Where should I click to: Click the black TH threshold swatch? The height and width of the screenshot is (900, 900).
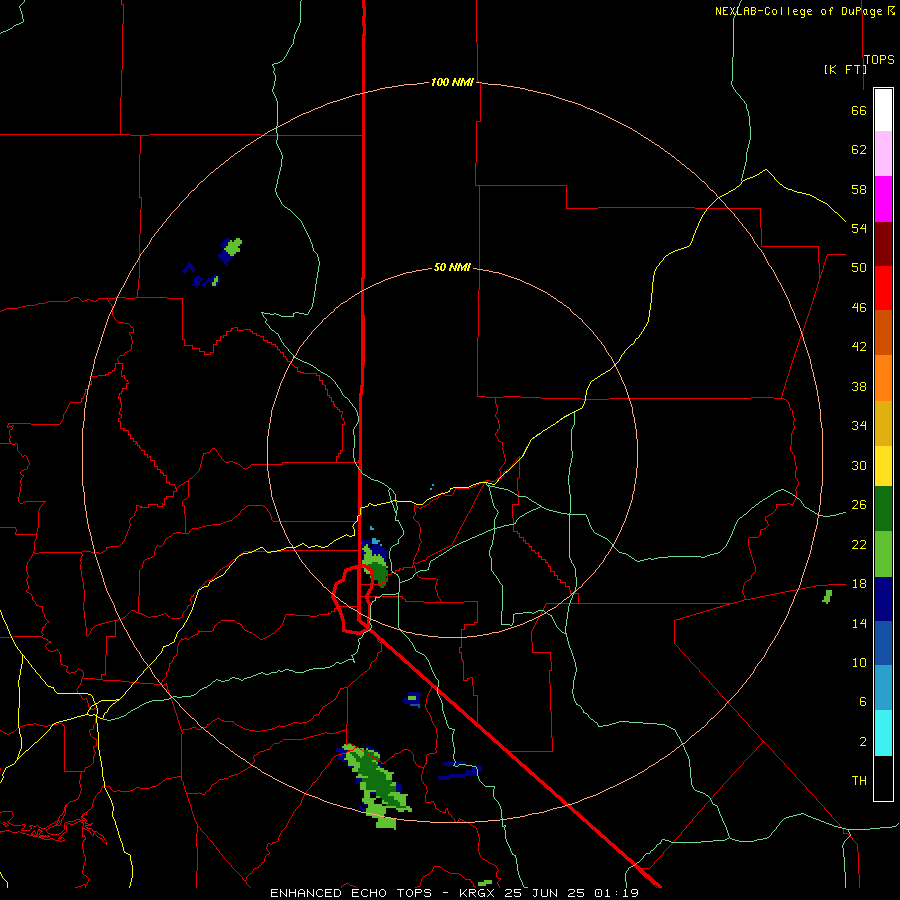pos(883,778)
